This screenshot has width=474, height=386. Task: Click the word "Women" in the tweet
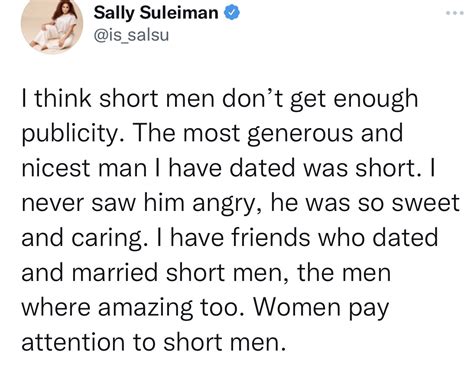tap(297, 307)
